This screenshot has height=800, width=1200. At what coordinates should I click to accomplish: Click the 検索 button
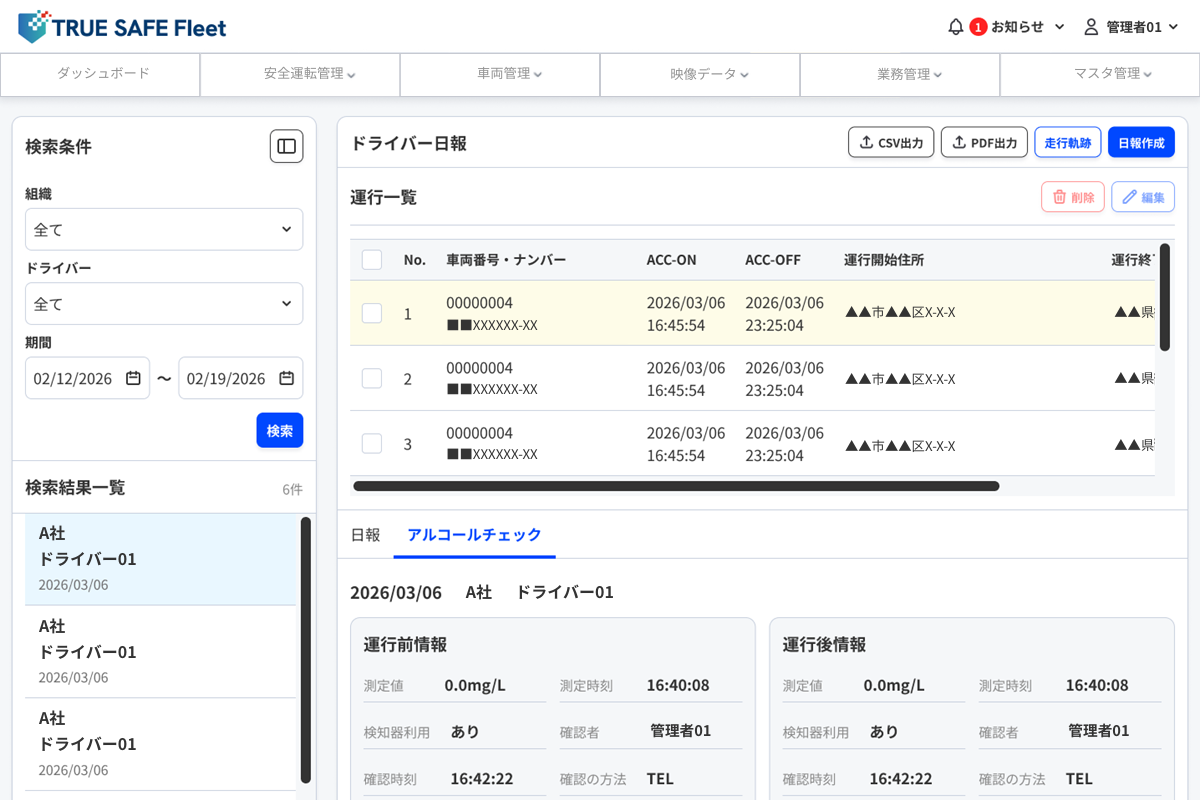(280, 430)
